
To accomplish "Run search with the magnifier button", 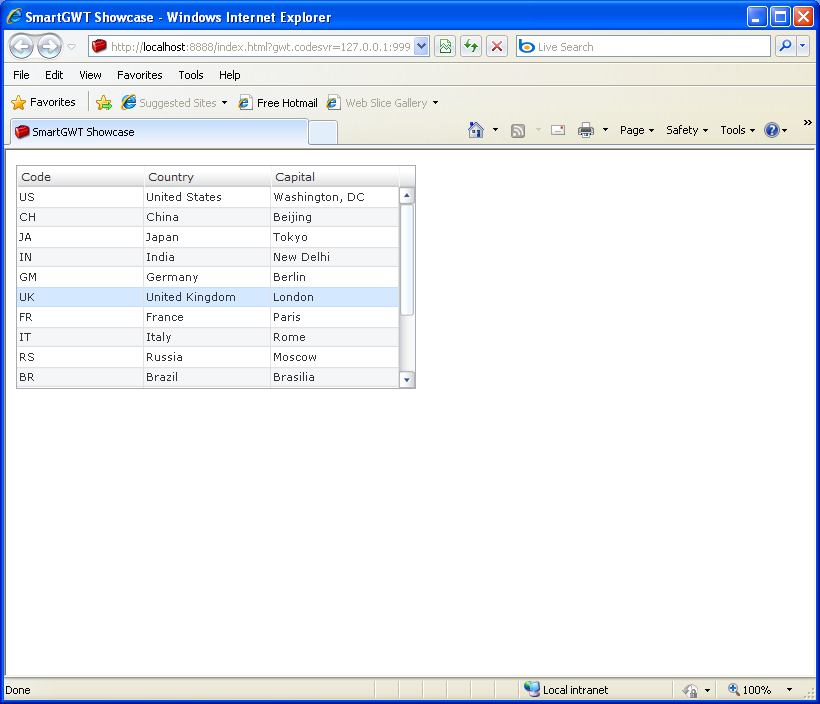I will 785,47.
